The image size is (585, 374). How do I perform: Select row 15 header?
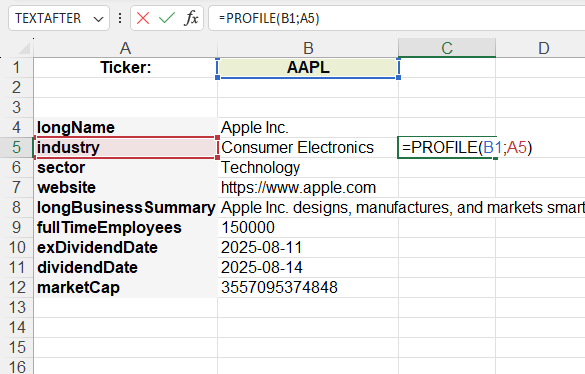[x=16, y=347]
